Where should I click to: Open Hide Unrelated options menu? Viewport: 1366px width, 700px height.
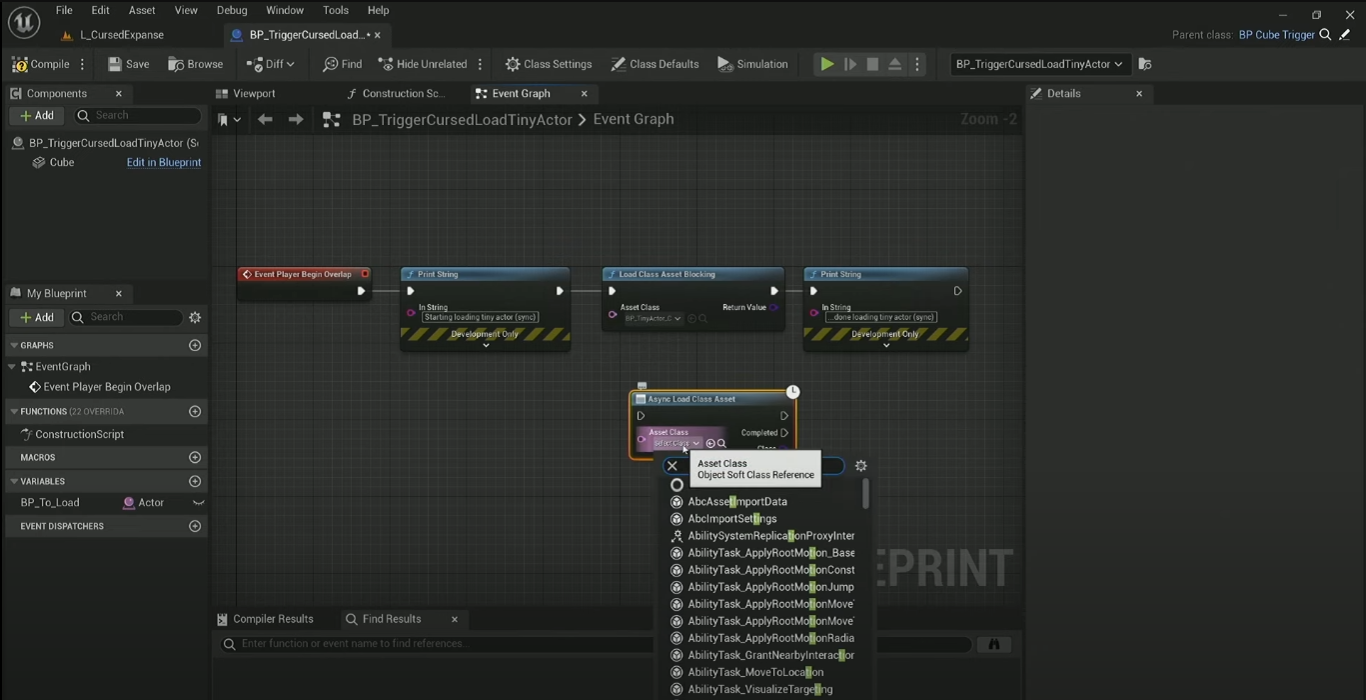pos(481,64)
